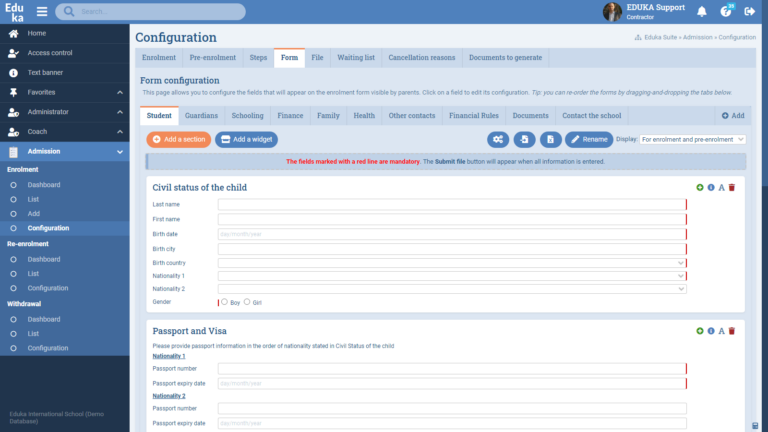The image size is (768, 432).
Task: Toggle the hamburger sidebar menu
Action: point(41,12)
